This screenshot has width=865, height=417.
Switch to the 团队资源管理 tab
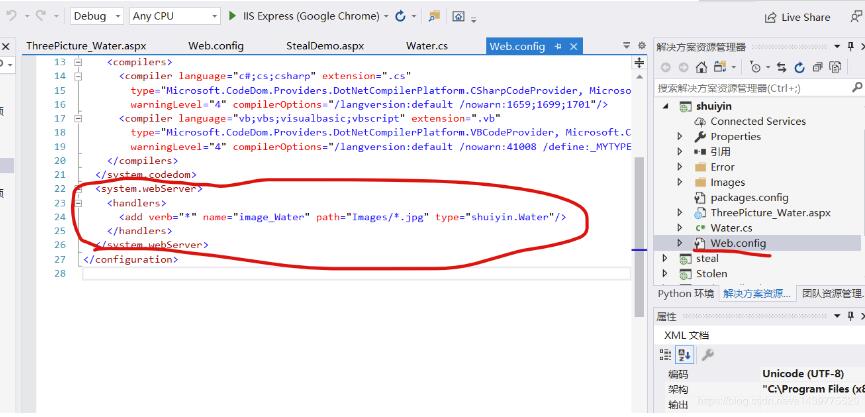click(832, 293)
